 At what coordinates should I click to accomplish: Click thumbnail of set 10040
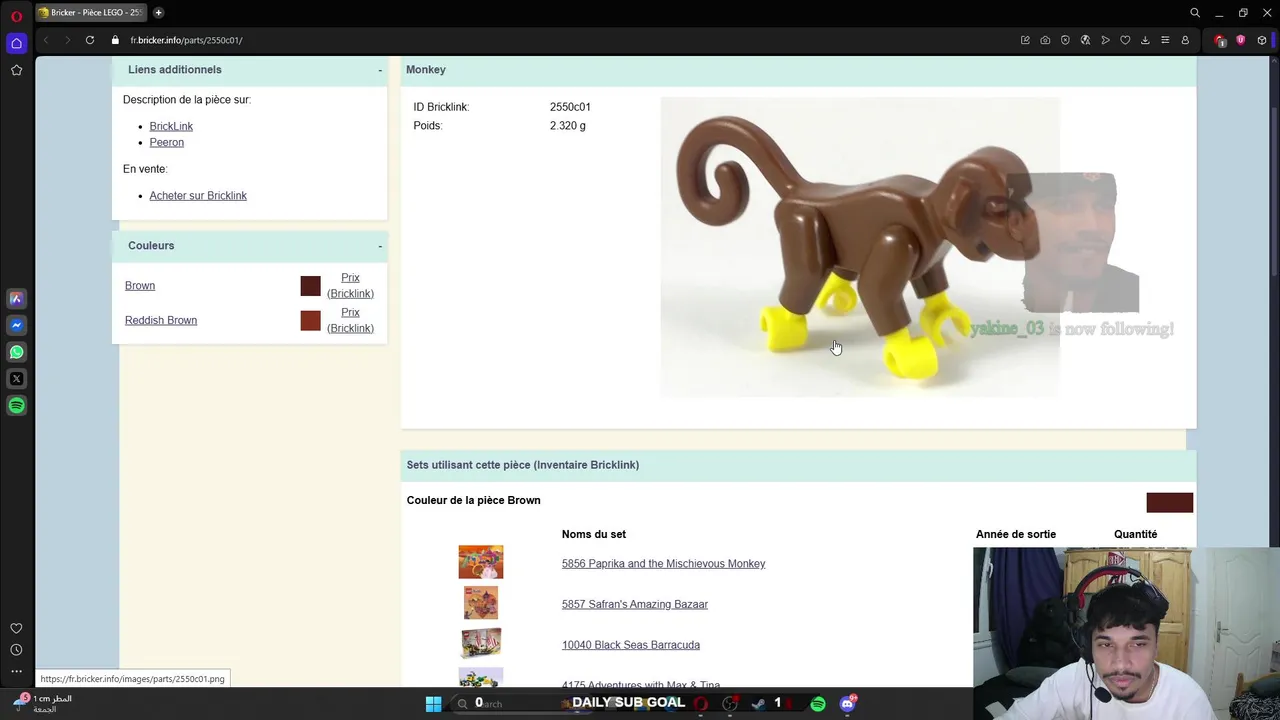pyautogui.click(x=481, y=643)
